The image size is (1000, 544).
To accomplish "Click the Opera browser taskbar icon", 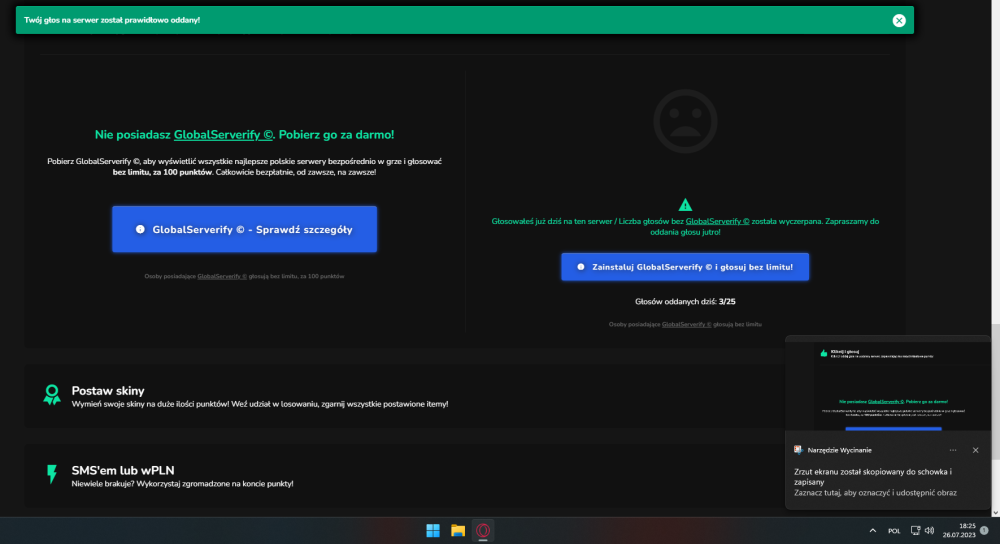I will coord(483,531).
